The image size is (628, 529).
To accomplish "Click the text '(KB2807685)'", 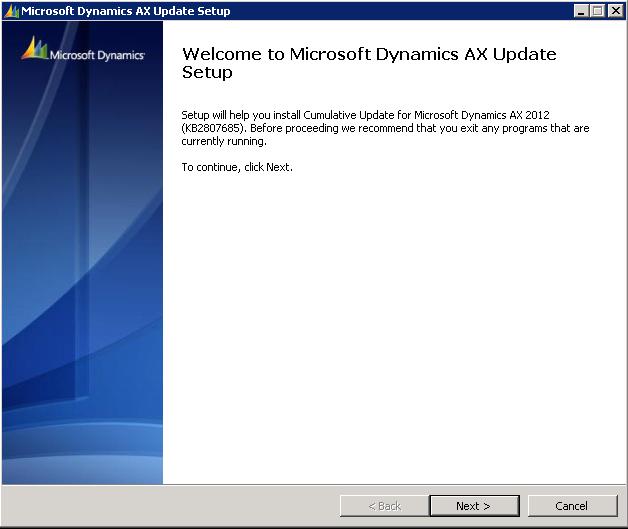I will click(x=213, y=128).
